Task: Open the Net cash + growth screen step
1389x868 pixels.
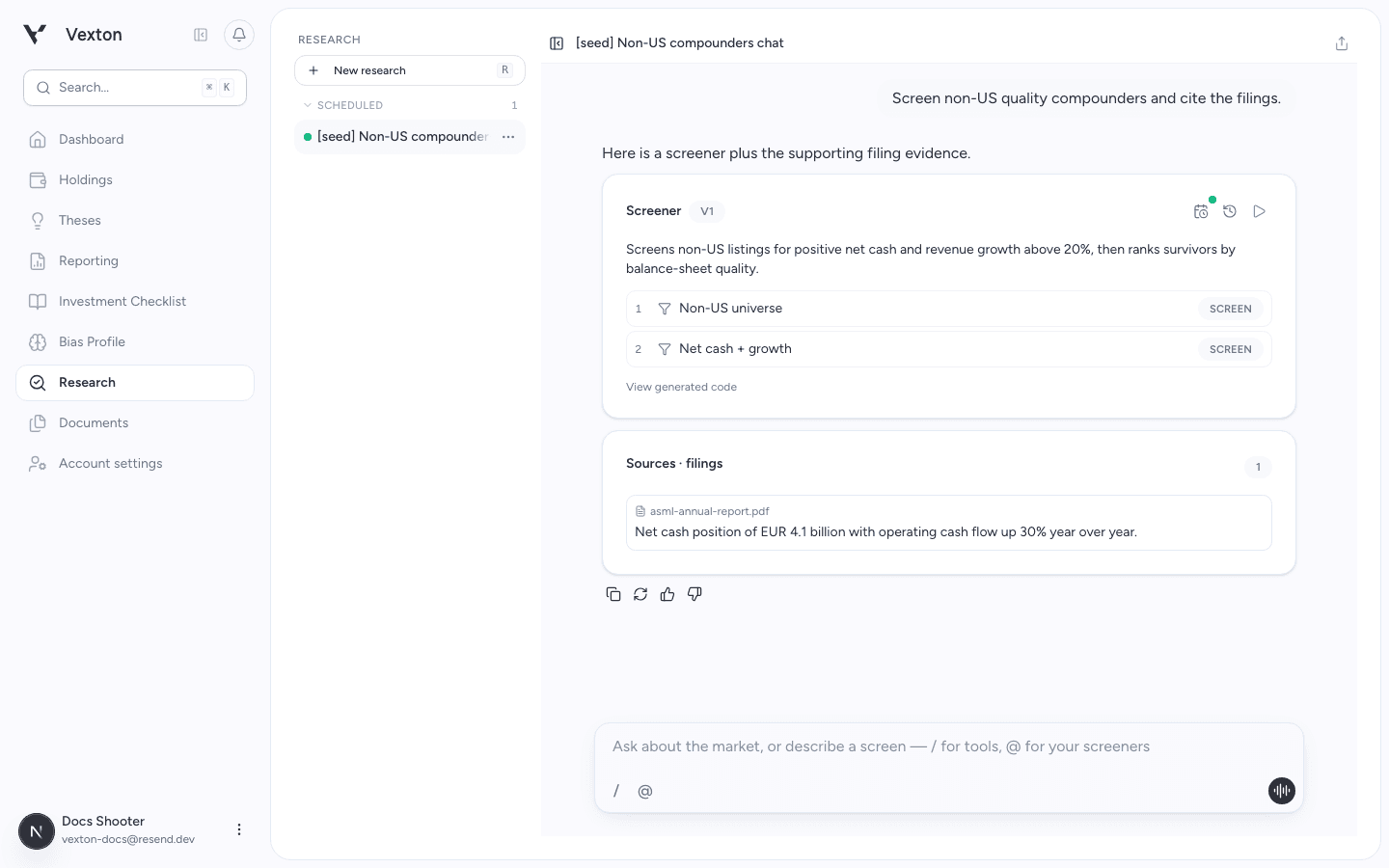Action: (x=949, y=349)
